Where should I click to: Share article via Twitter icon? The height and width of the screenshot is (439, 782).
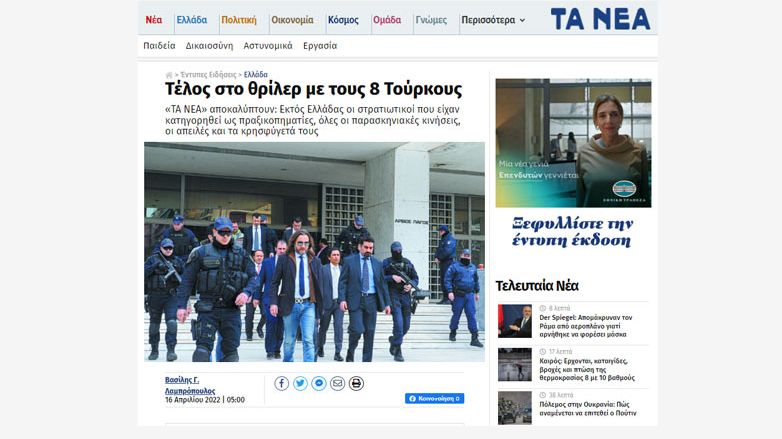[x=300, y=383]
